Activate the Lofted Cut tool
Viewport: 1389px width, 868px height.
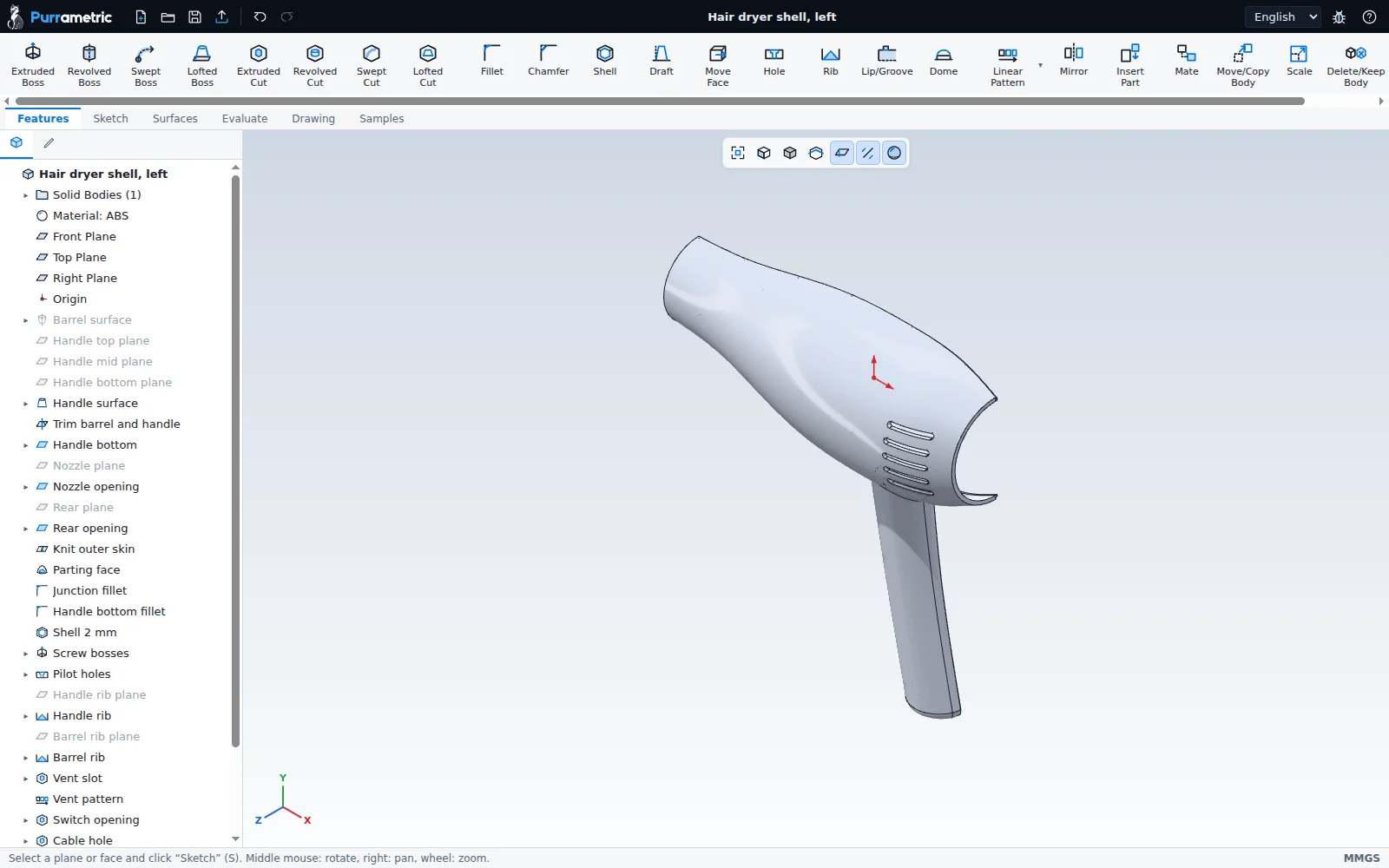click(x=428, y=65)
